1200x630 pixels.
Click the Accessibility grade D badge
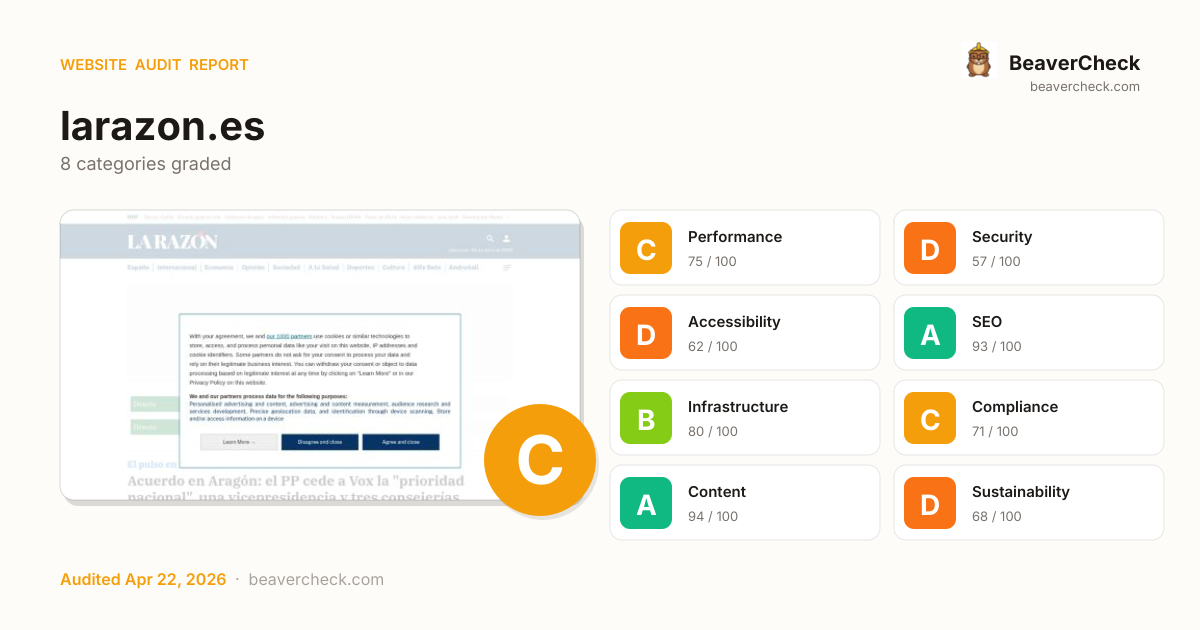pyautogui.click(x=646, y=333)
